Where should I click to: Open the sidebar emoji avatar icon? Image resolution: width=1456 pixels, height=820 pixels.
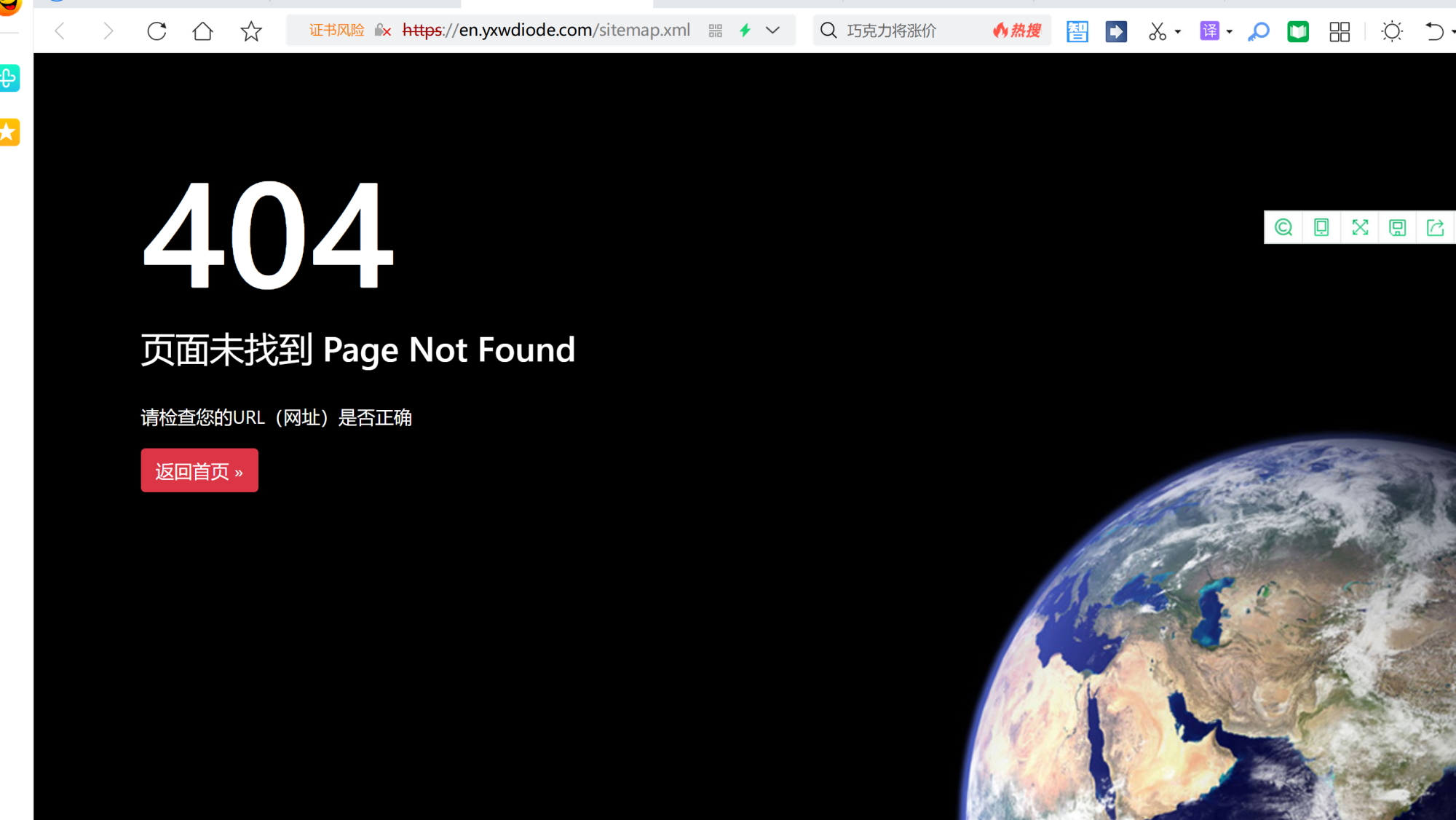10,7
